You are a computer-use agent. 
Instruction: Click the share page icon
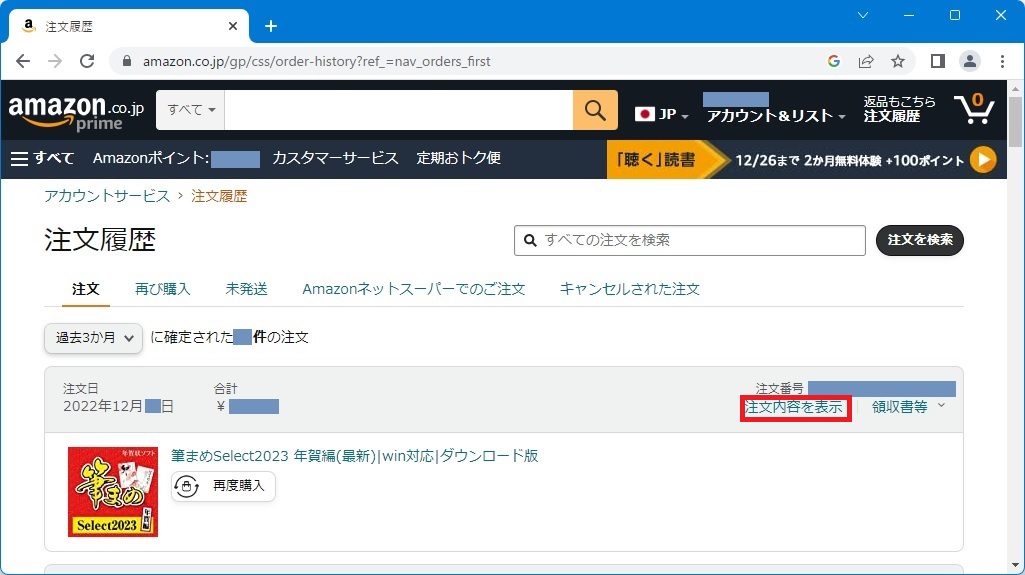866,61
